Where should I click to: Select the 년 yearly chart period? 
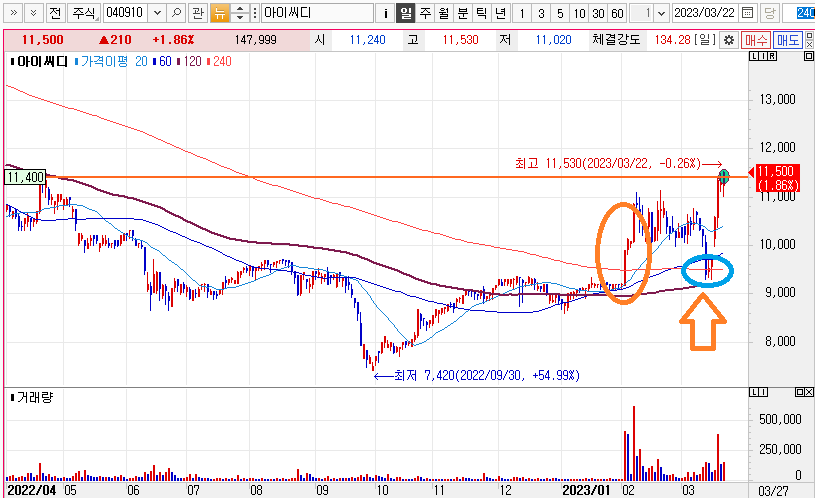501,13
